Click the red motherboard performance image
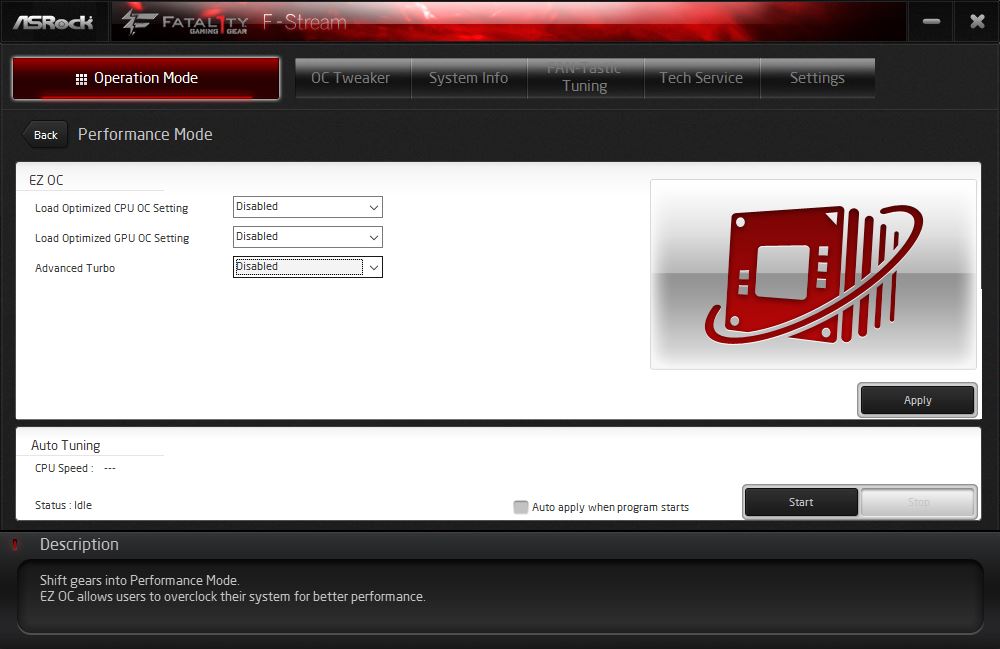 (x=813, y=274)
